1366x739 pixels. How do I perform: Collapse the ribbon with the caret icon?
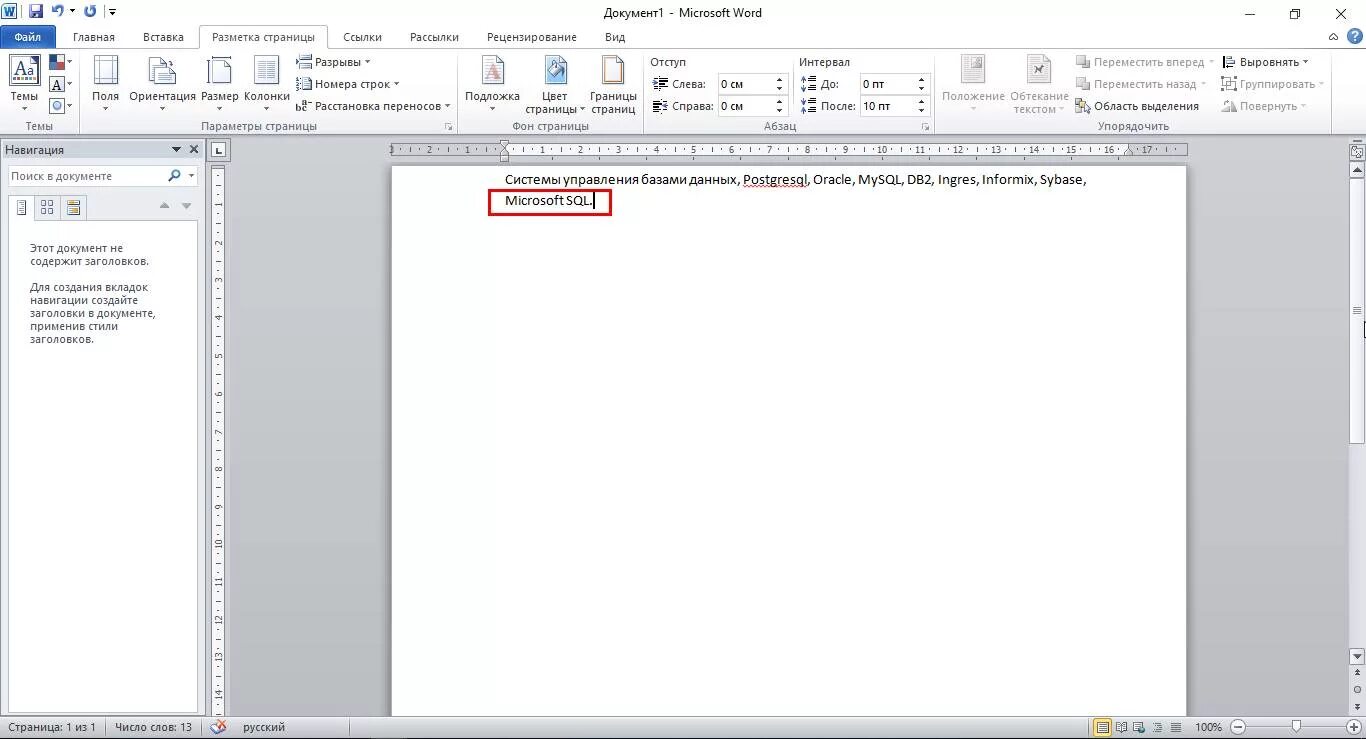[1334, 37]
